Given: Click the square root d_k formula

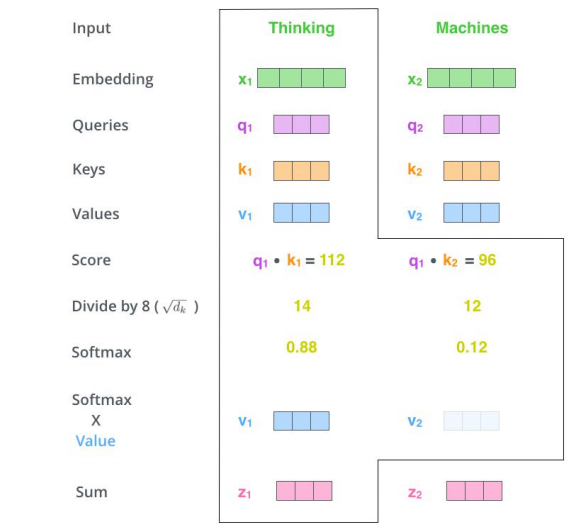Looking at the screenshot, I should [x=175, y=307].
